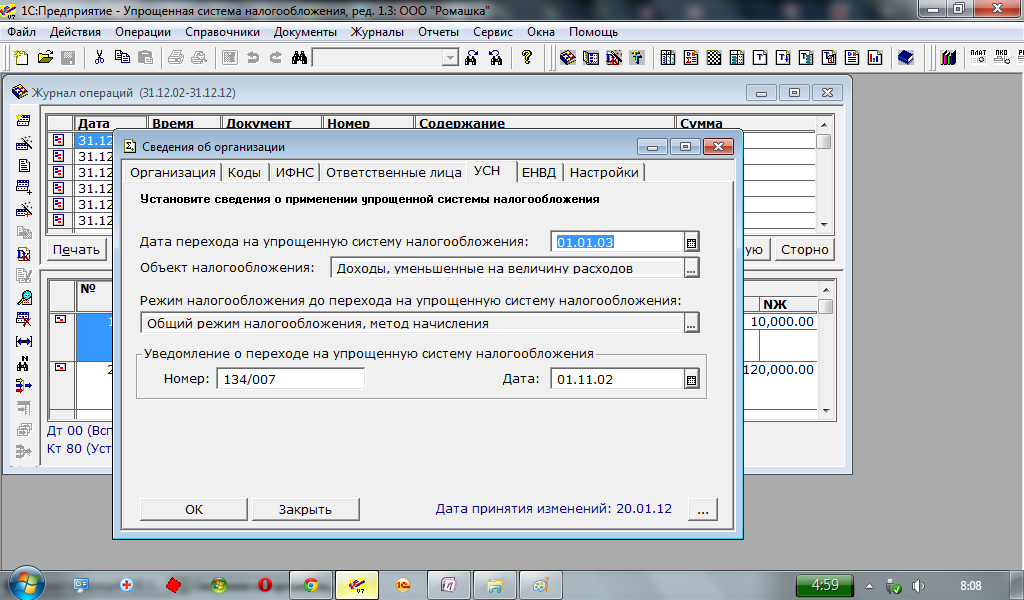Click the blue book icon in toolbar
The height and width of the screenshot is (600, 1024).
coord(905,58)
